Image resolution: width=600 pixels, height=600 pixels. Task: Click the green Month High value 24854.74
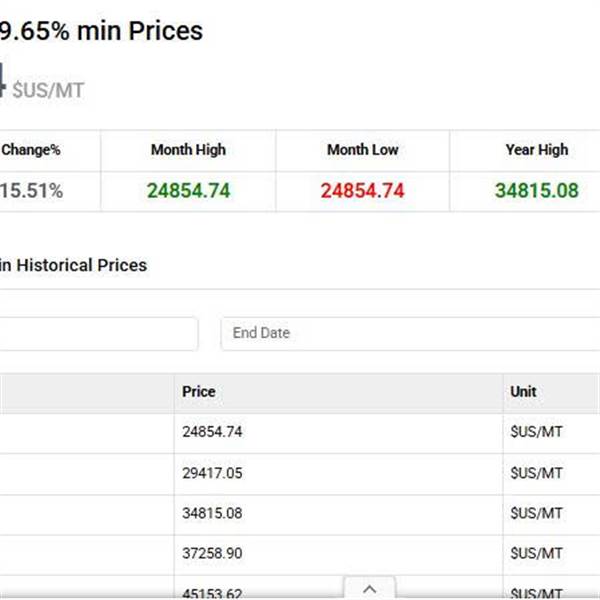188,190
